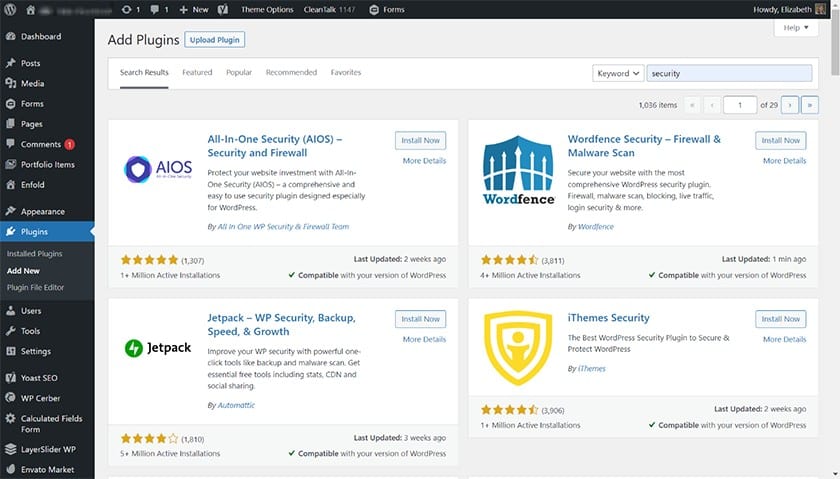Install the iThemes Security plugin
The image size is (840, 479).
pyautogui.click(x=781, y=319)
